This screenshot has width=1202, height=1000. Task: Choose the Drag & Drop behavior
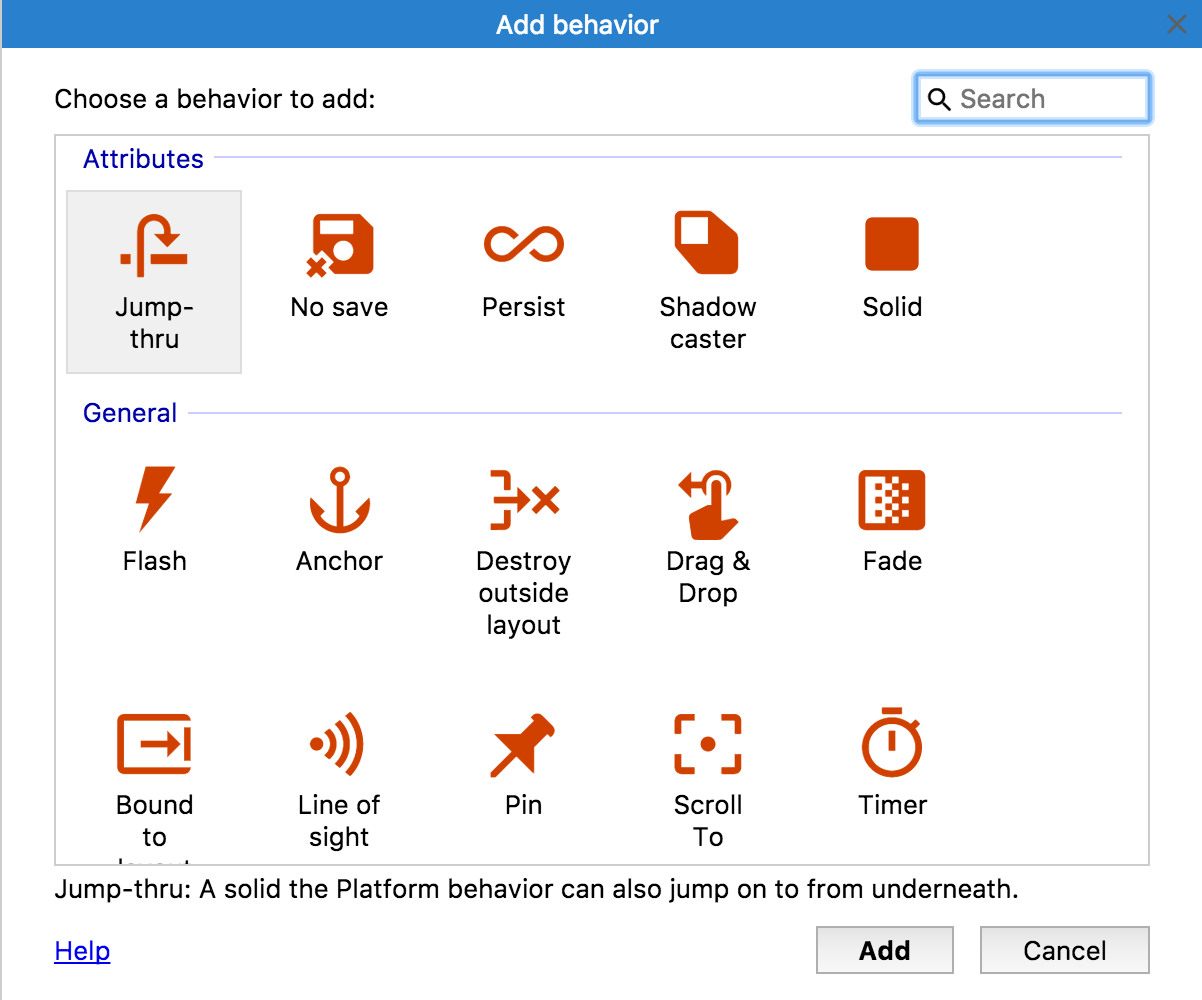pos(707,499)
